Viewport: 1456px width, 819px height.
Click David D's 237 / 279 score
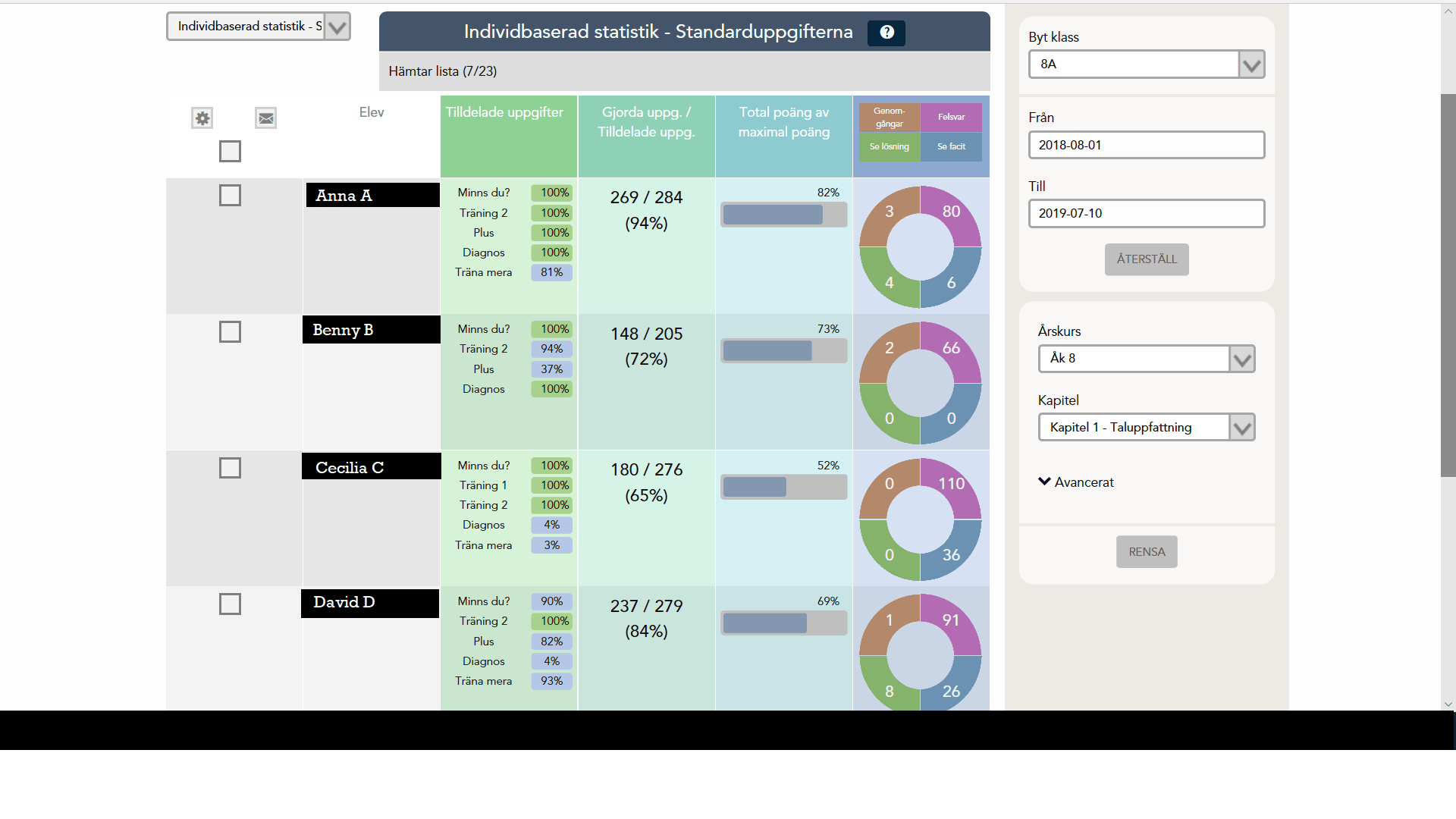(x=646, y=606)
